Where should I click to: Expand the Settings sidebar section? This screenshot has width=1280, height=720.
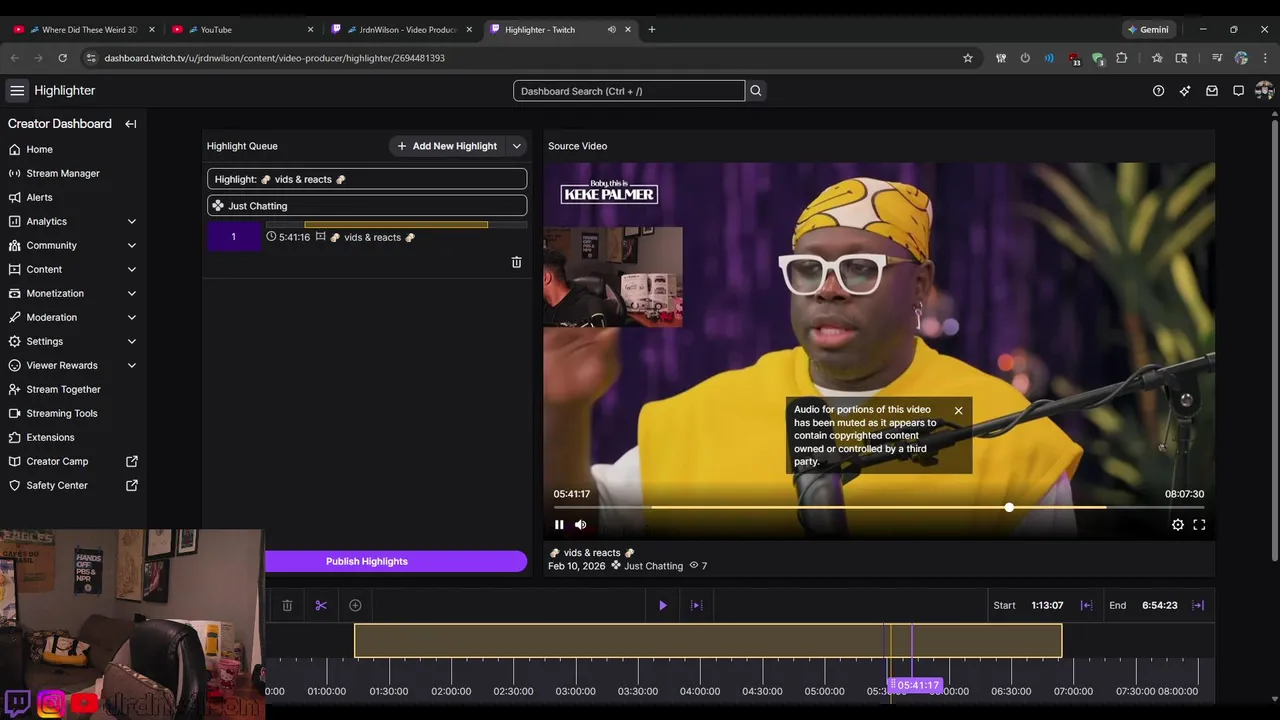pyautogui.click(x=132, y=341)
